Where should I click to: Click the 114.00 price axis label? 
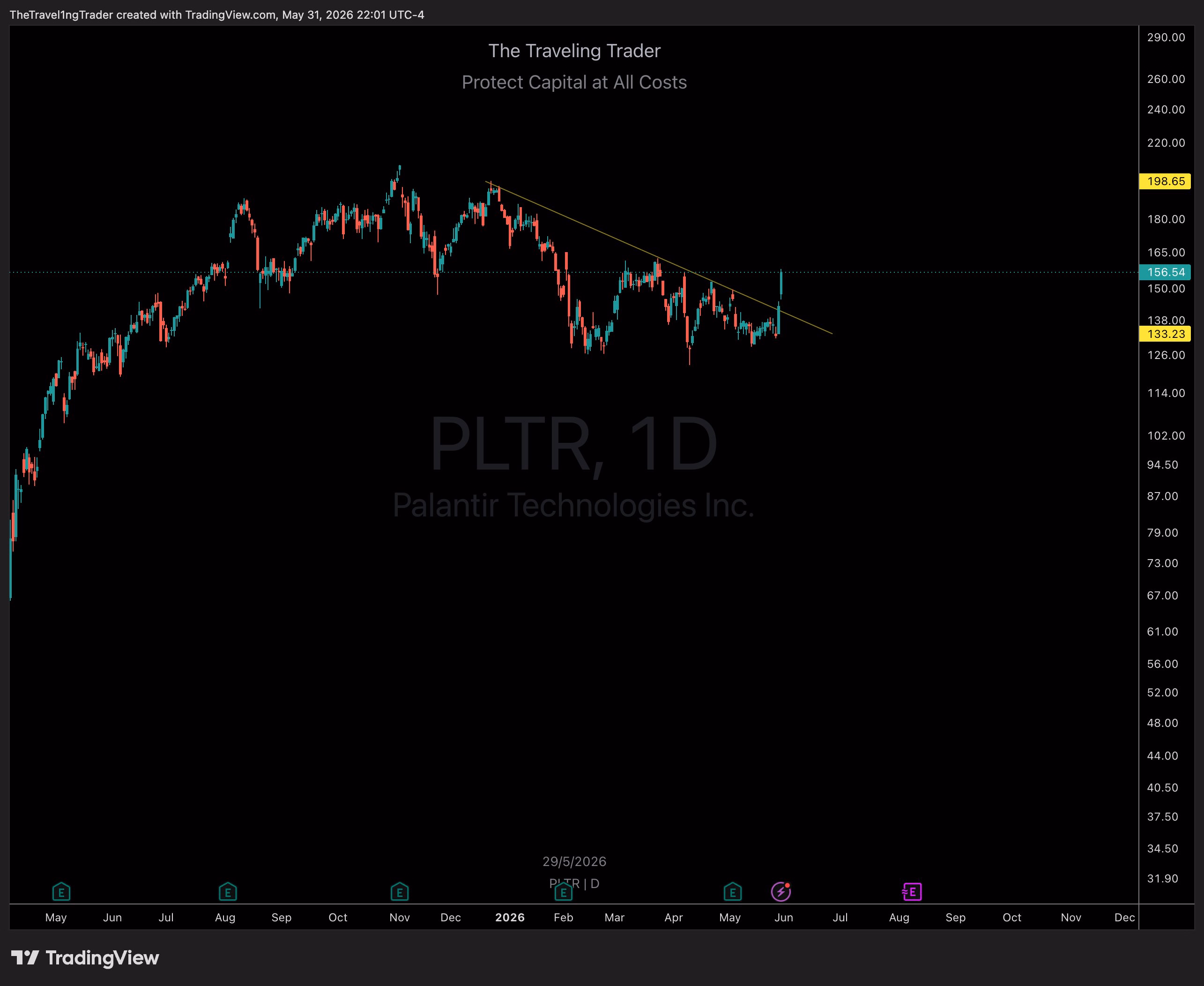(1166, 393)
